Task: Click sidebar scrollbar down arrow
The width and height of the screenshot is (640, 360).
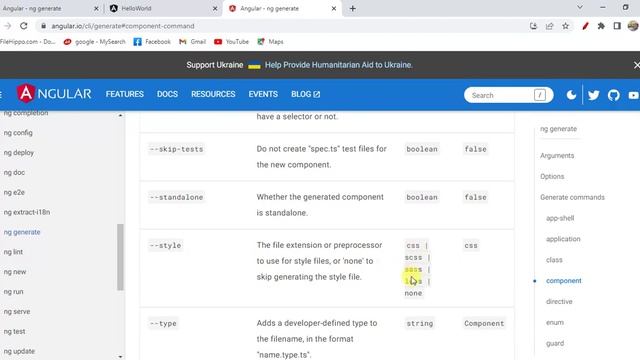Action: click(120, 356)
